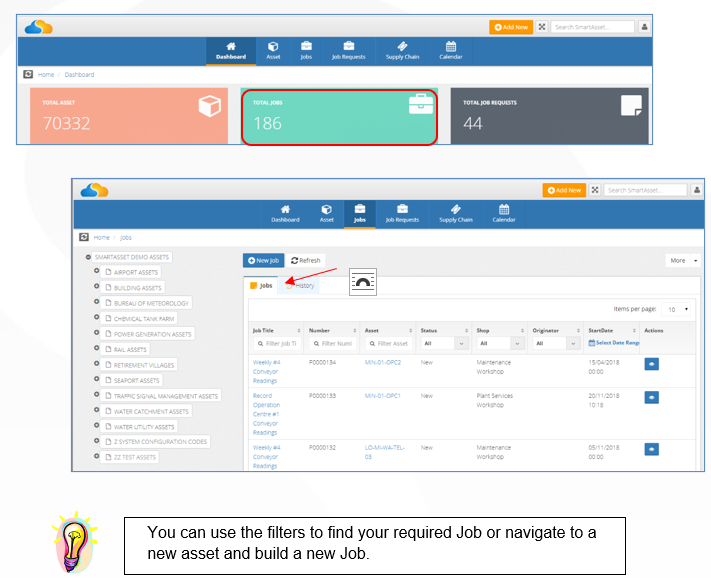Switch to the Jobs tab

261,286
